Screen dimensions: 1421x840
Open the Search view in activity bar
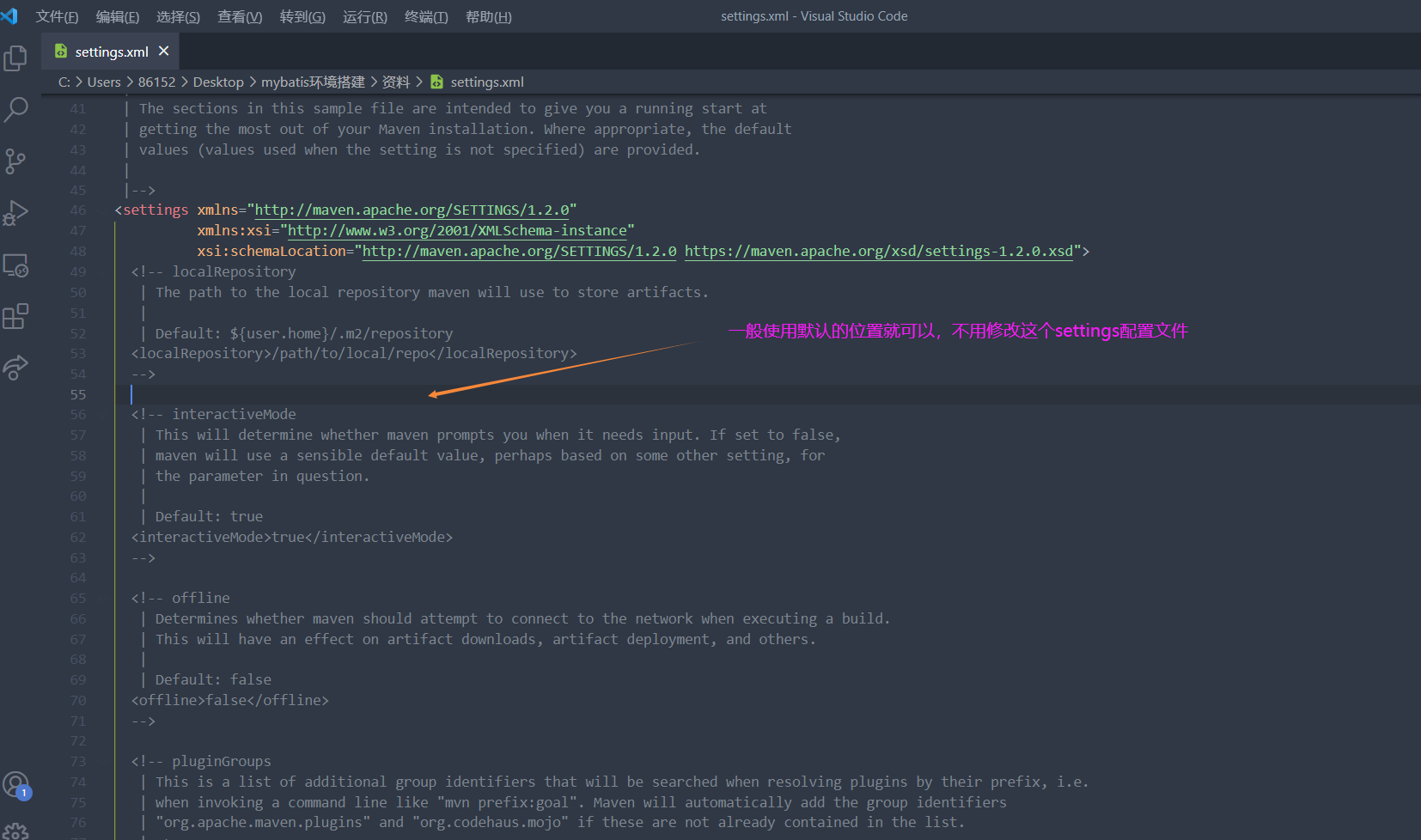click(x=15, y=109)
